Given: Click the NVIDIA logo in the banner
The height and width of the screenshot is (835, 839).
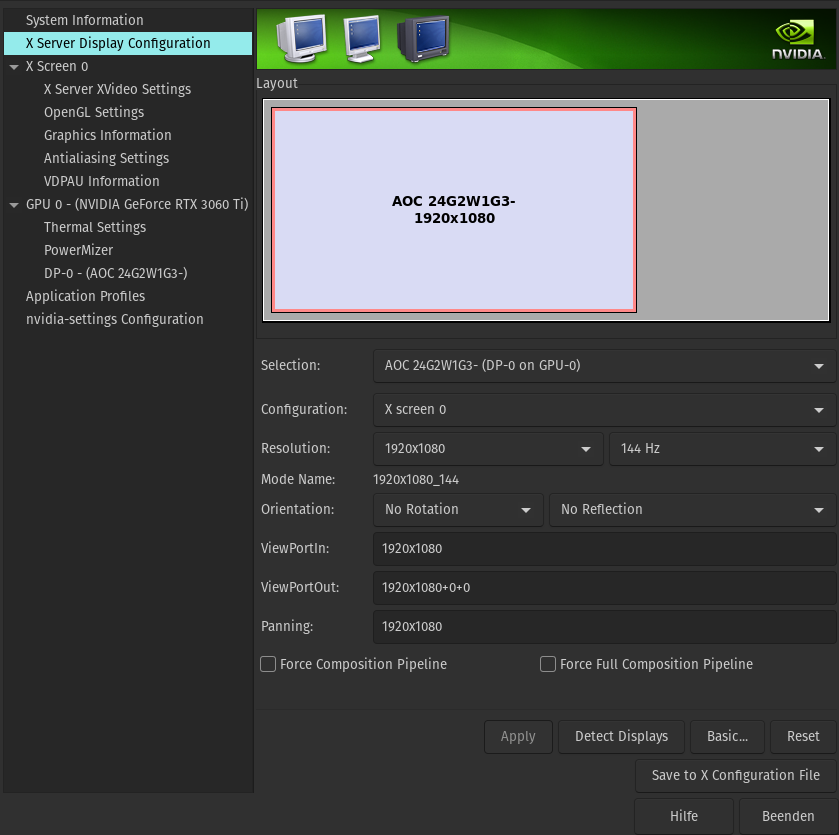Looking at the screenshot, I should (x=797, y=41).
